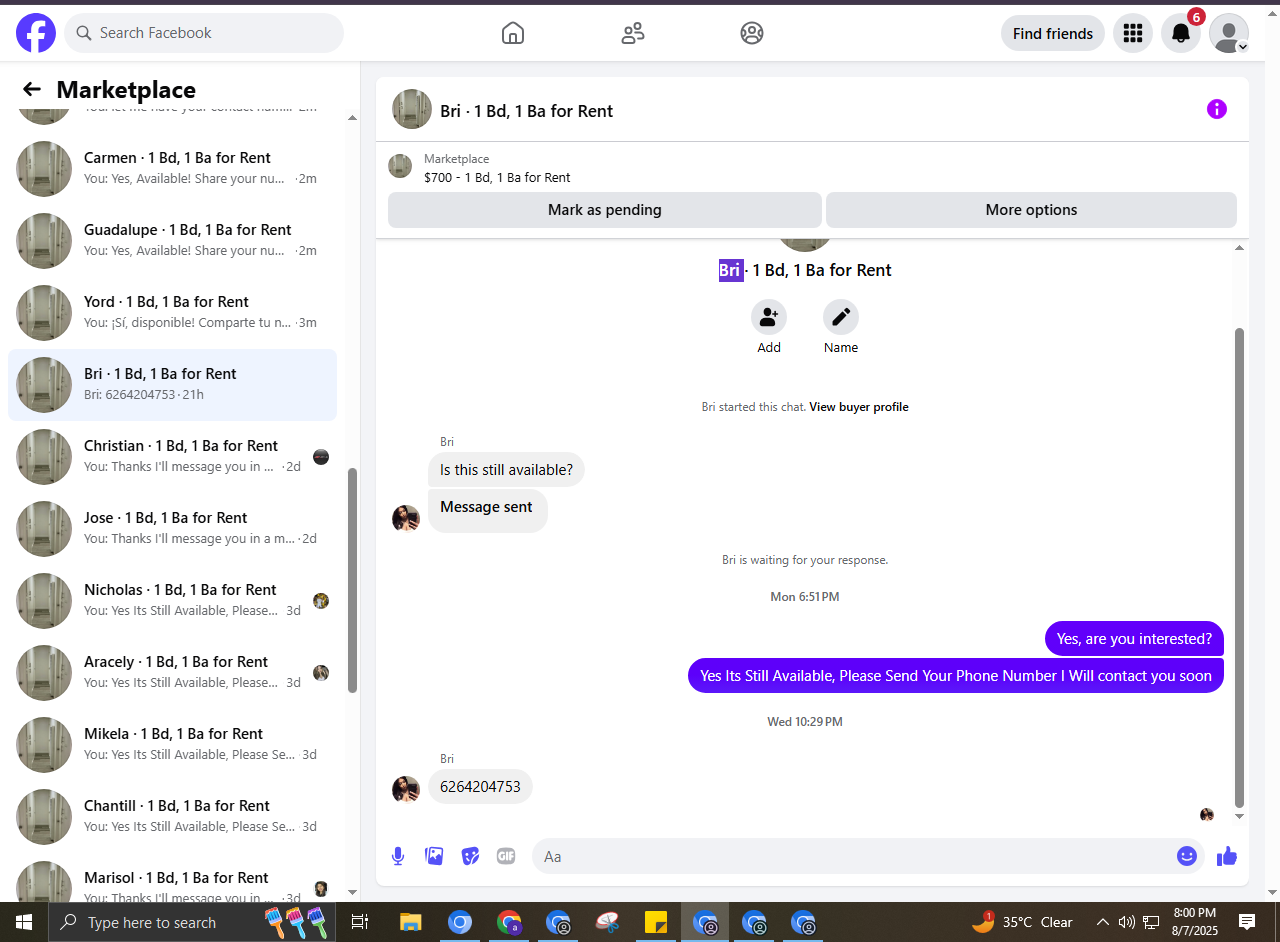Screen dimensions: 1280x942
Task: Click the "Yes, are you interested?" message
Action: click(1134, 639)
